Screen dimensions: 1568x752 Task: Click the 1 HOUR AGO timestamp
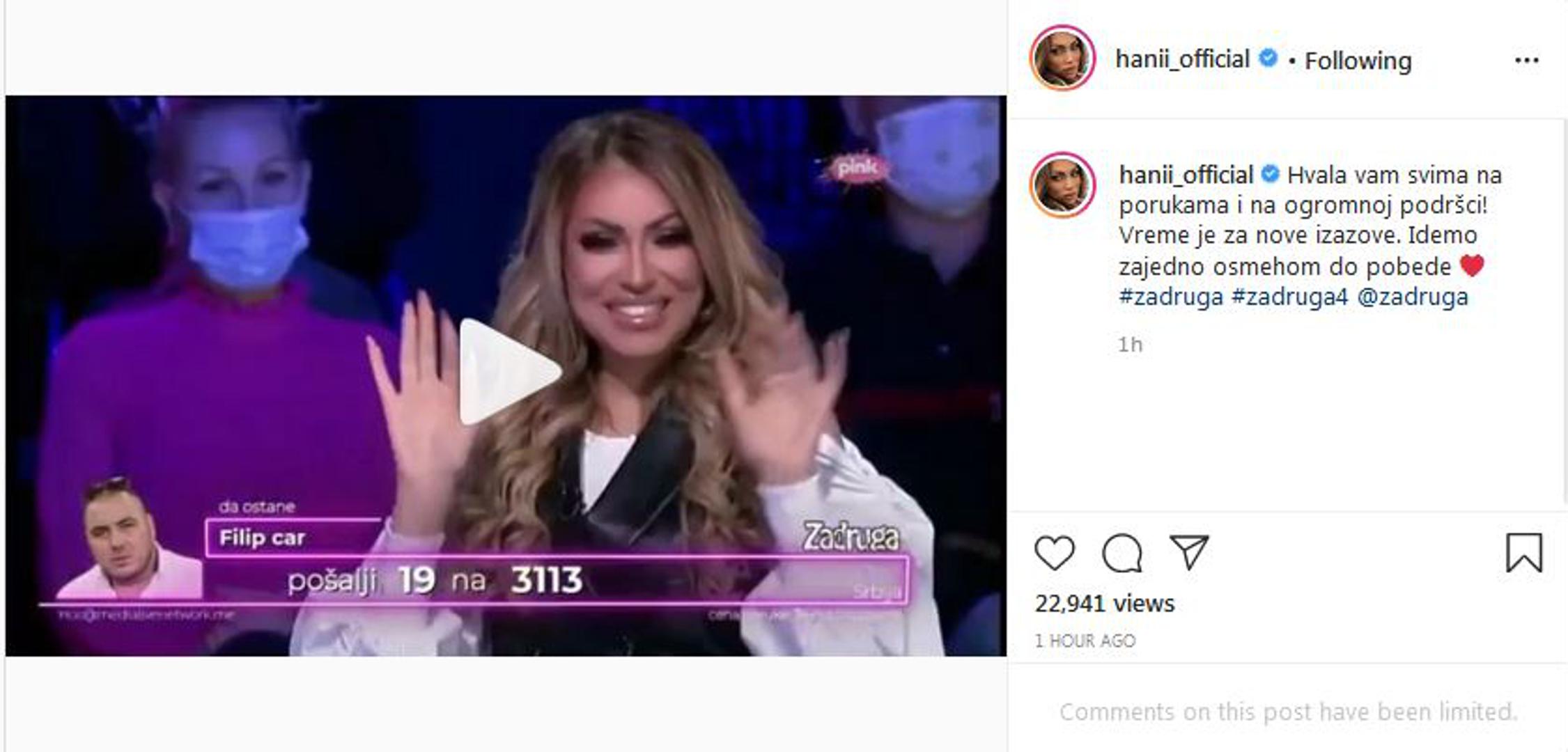pos(1085,641)
